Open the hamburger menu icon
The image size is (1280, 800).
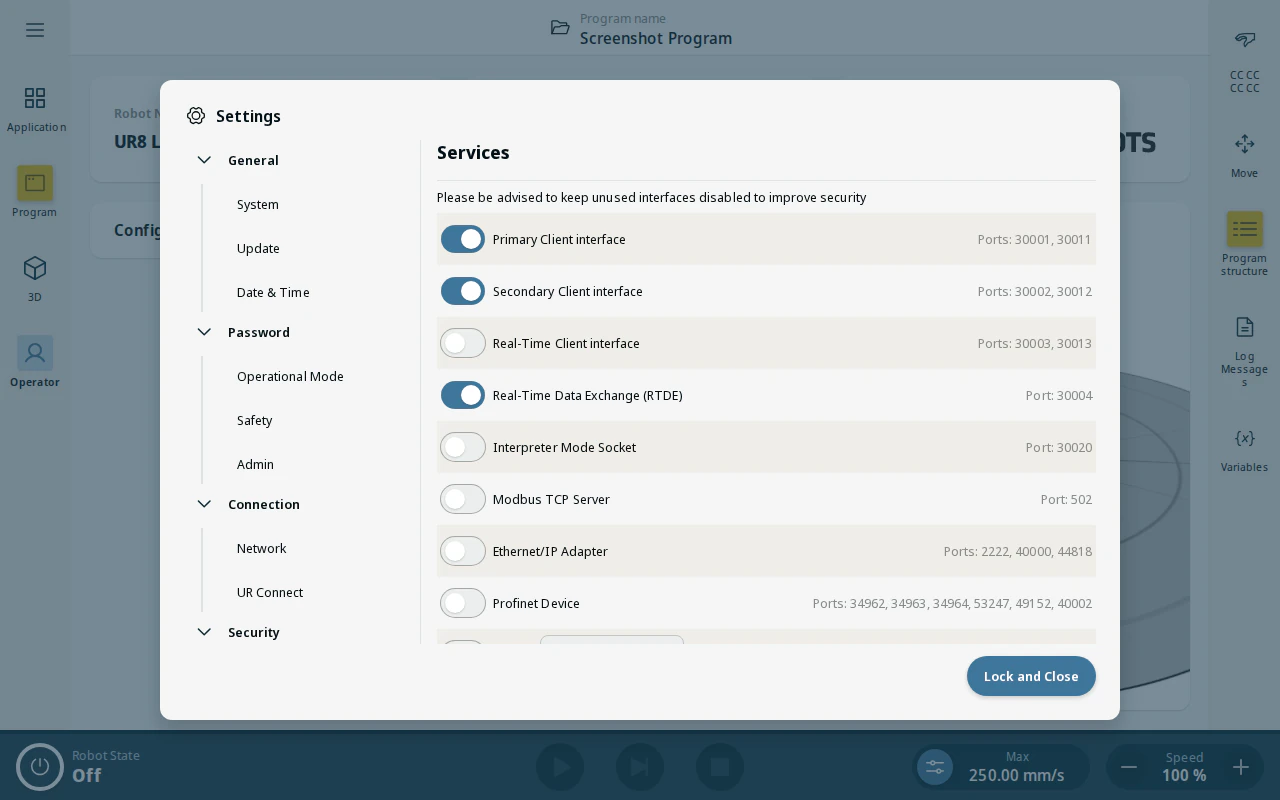point(35,30)
